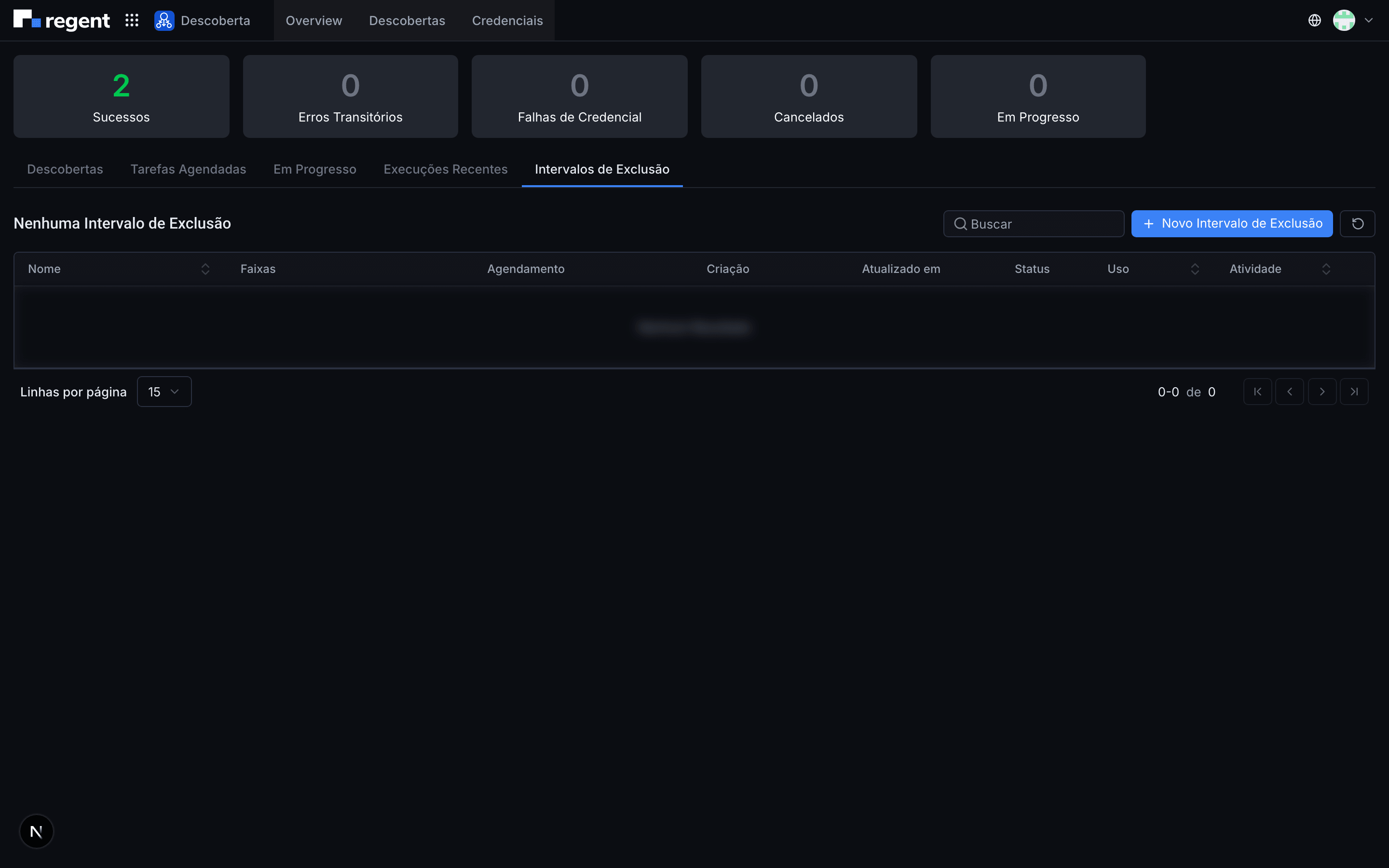
Task: Switch to Em Progresso tab
Action: 314,169
